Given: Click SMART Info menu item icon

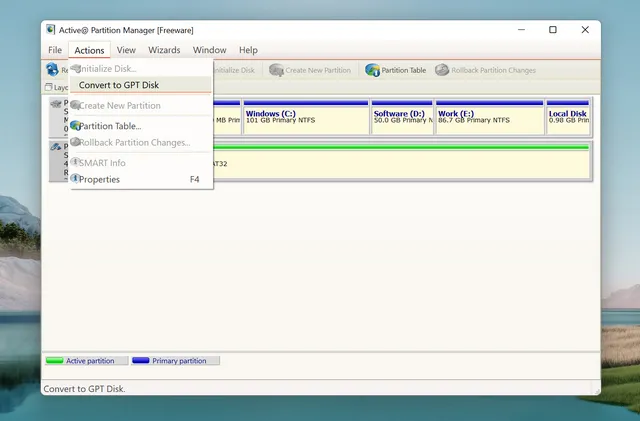Looking at the screenshot, I should pyautogui.click(x=75, y=162).
